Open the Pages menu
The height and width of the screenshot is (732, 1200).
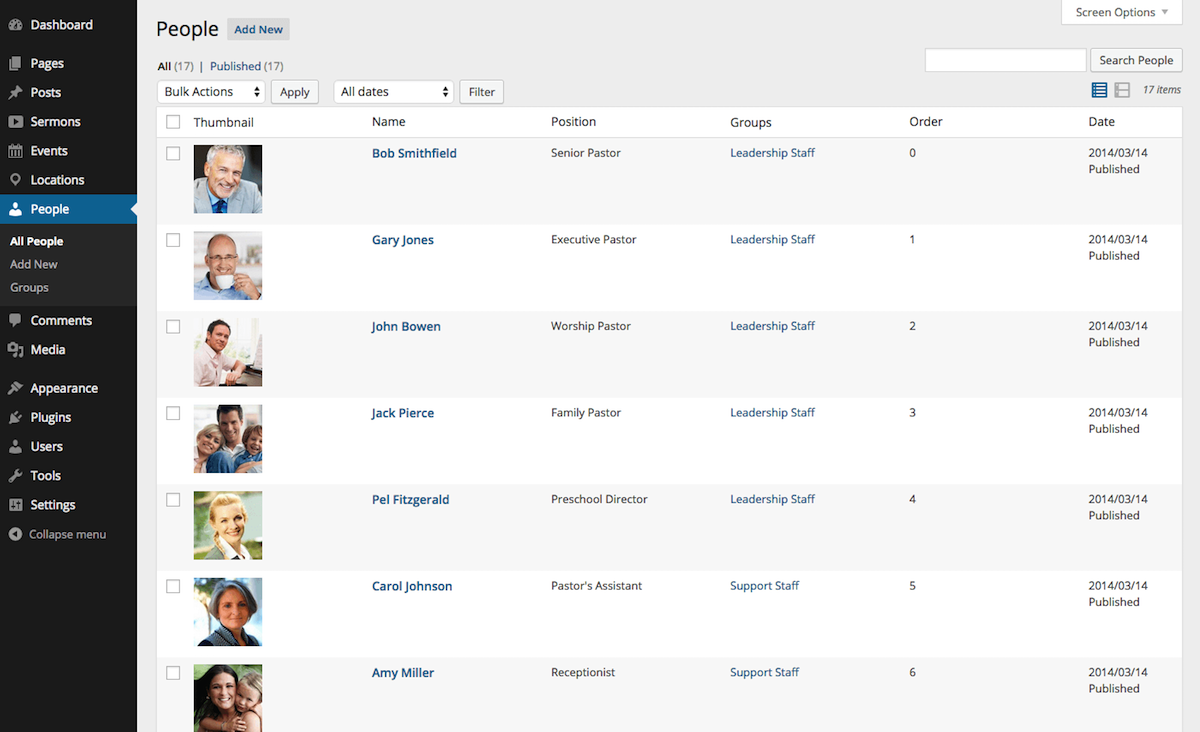(68, 64)
